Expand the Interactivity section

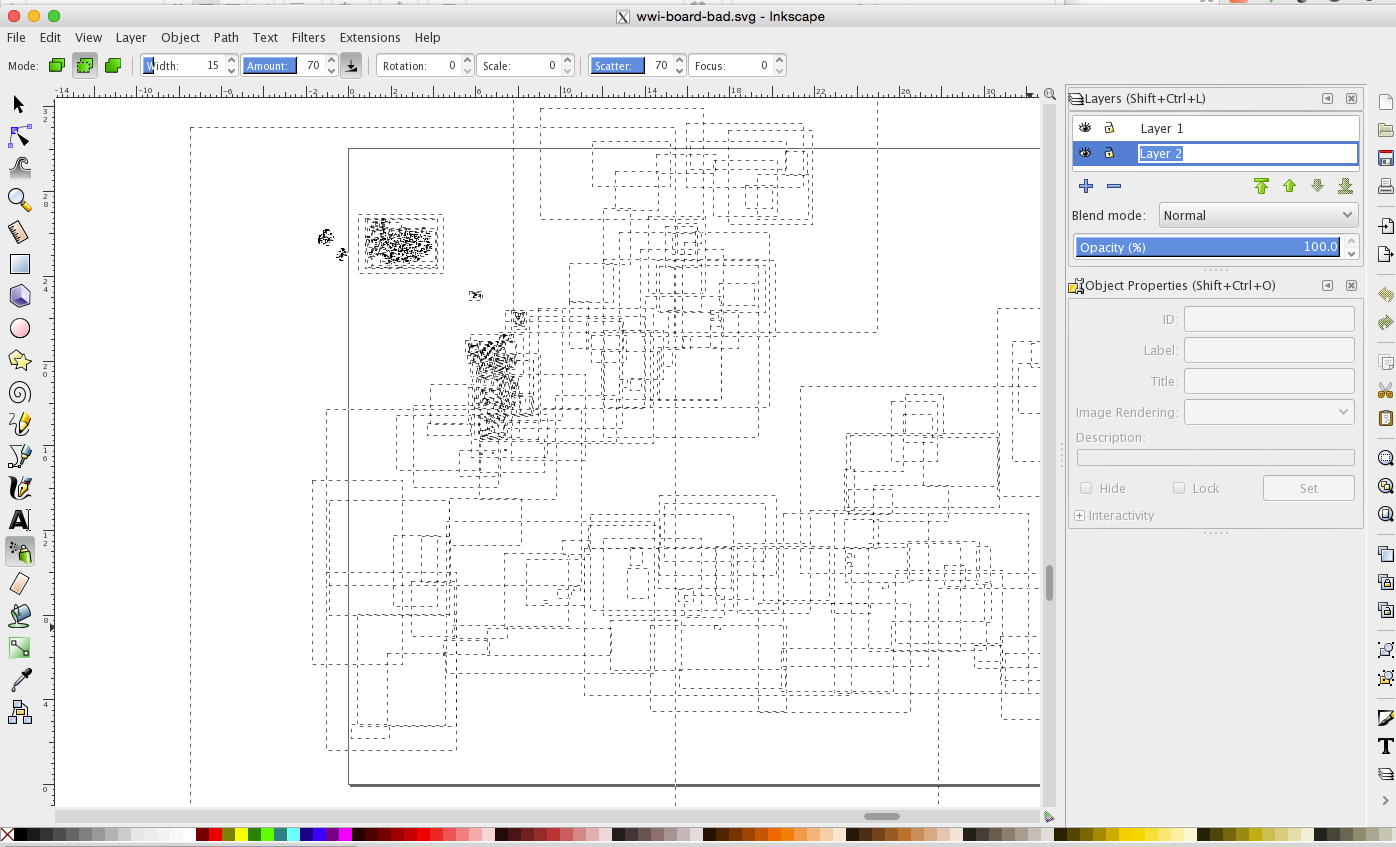[x=1080, y=515]
